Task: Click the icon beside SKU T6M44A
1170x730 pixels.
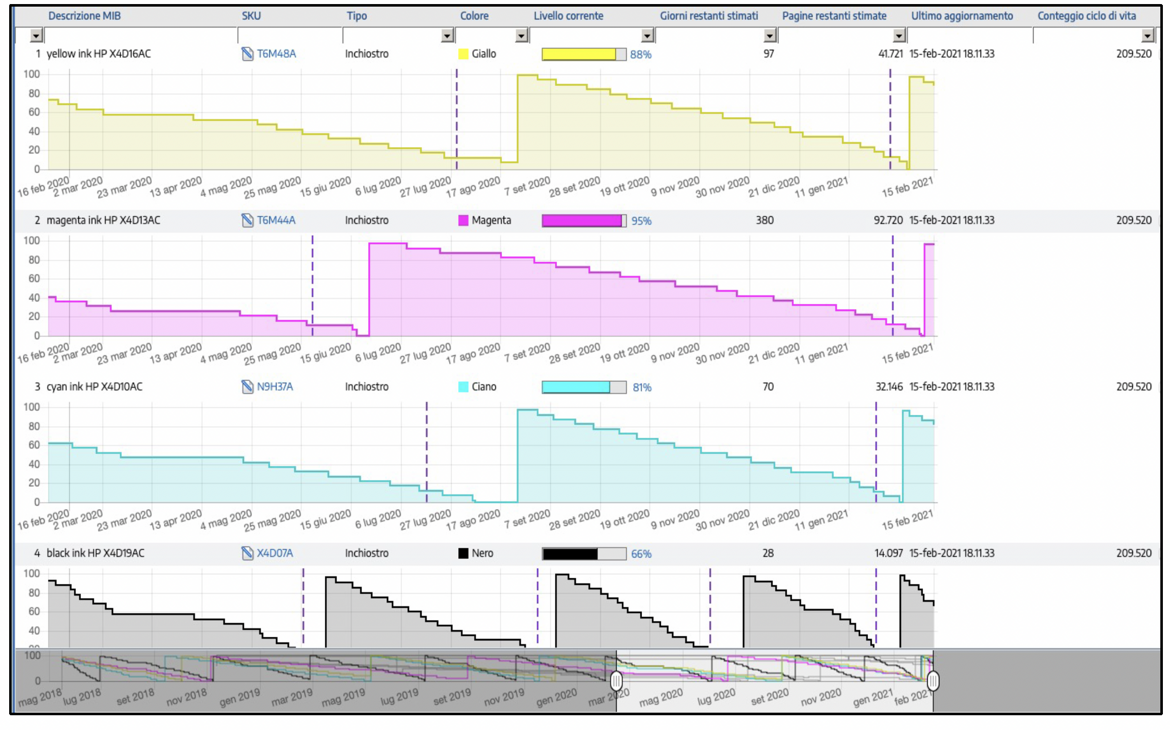Action: [248, 221]
